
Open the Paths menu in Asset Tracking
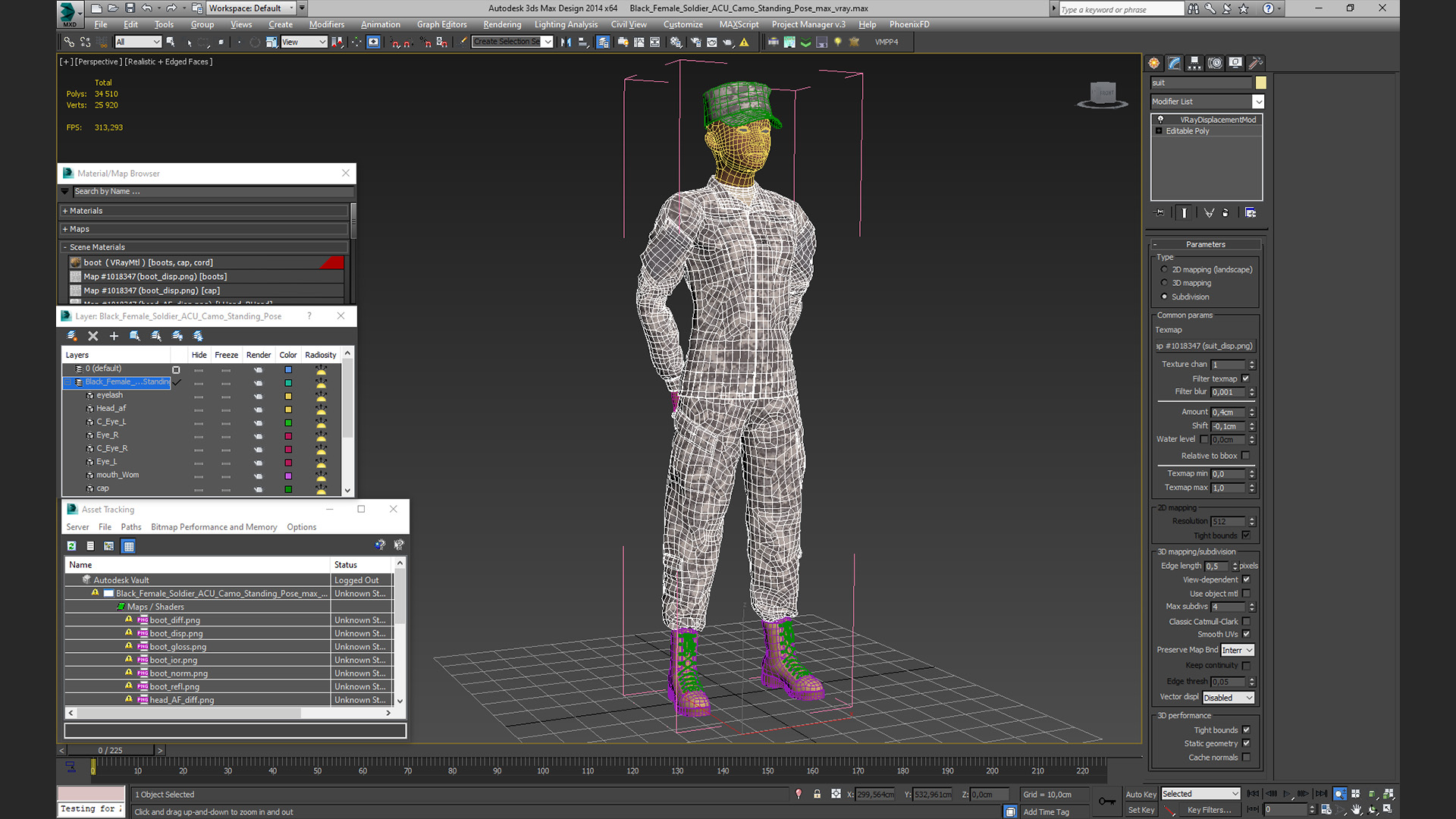coord(130,527)
